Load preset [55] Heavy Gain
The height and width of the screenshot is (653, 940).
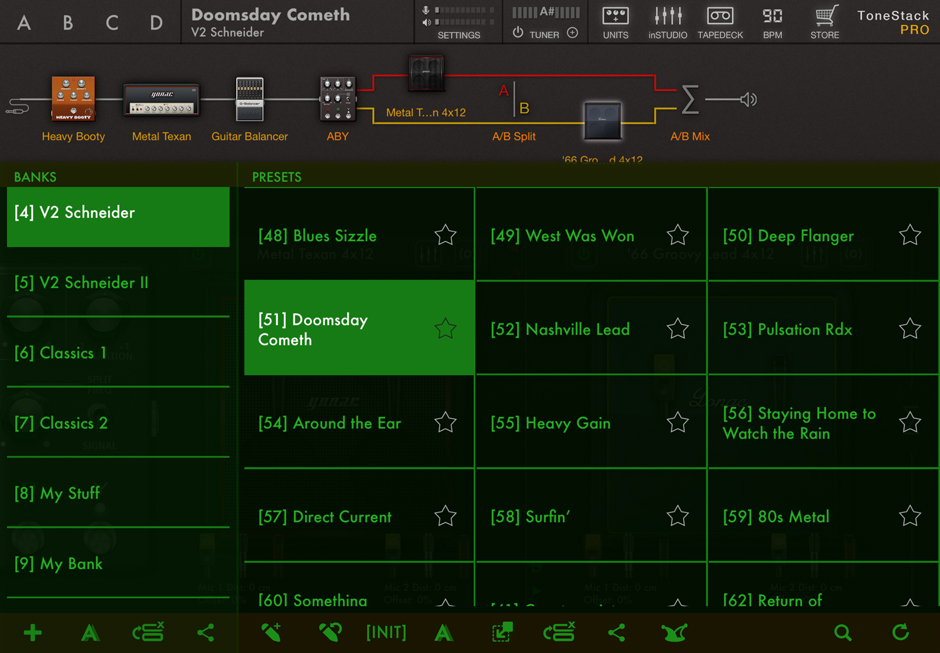tap(591, 421)
